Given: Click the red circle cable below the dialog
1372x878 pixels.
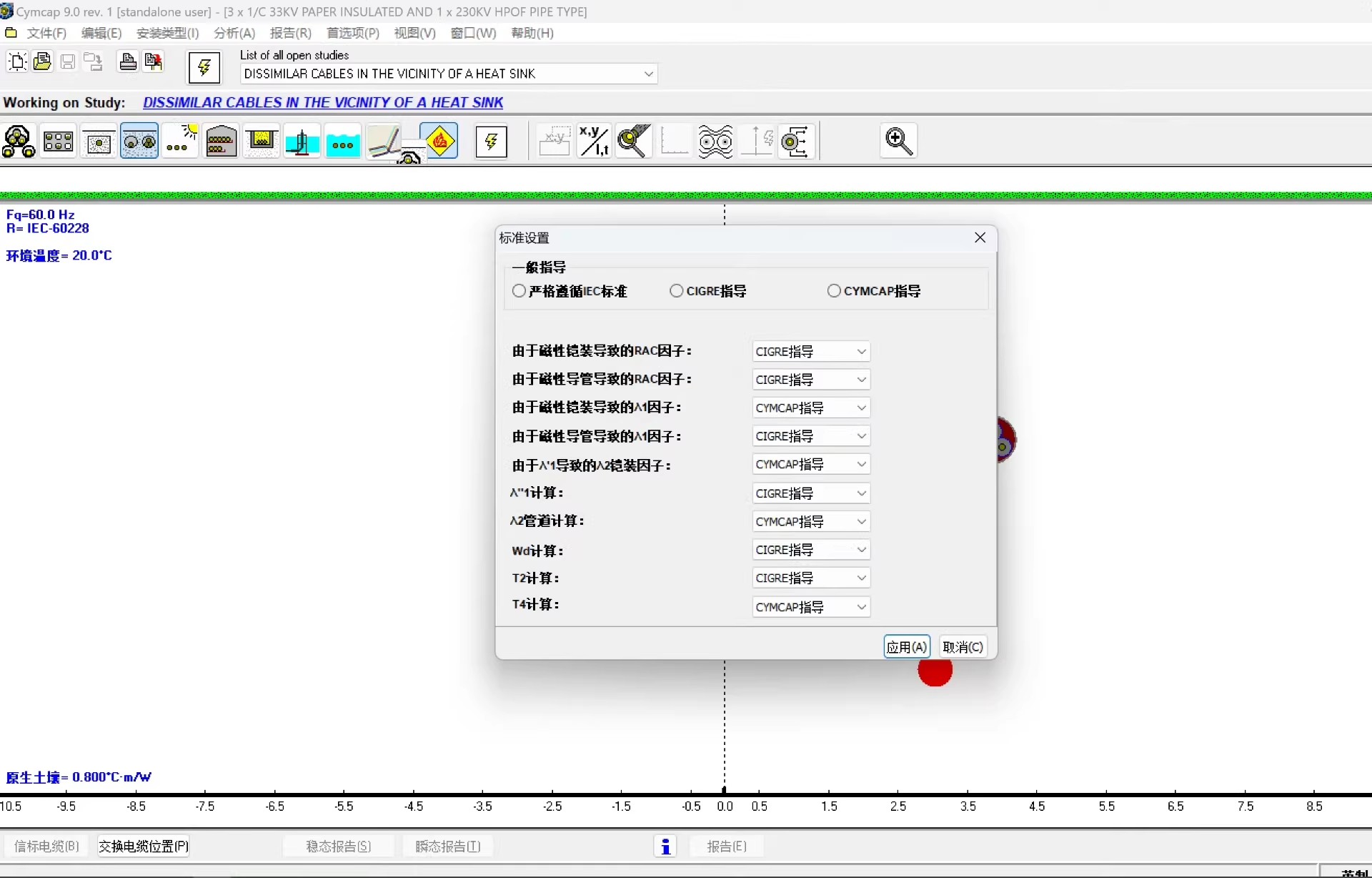Looking at the screenshot, I should point(935,672).
